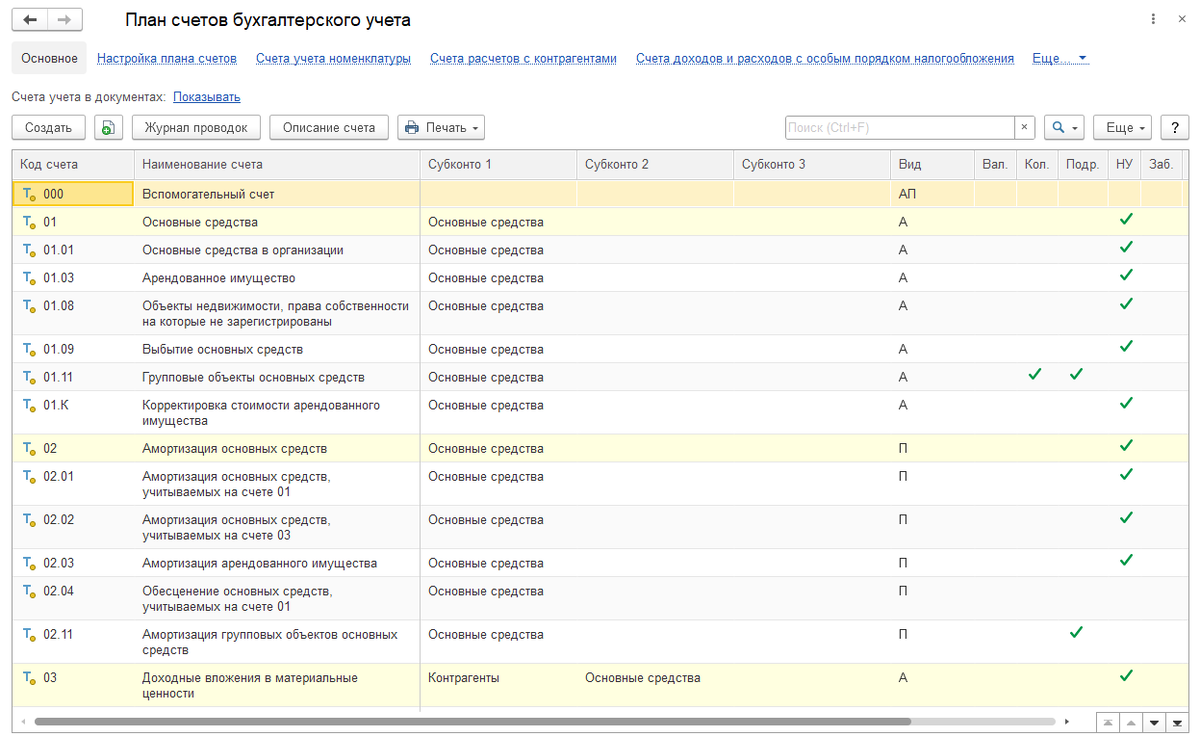The width and height of the screenshot is (1200, 737).
Task: Jump to the last row with the bottom arrow
Action: click(x=1177, y=722)
